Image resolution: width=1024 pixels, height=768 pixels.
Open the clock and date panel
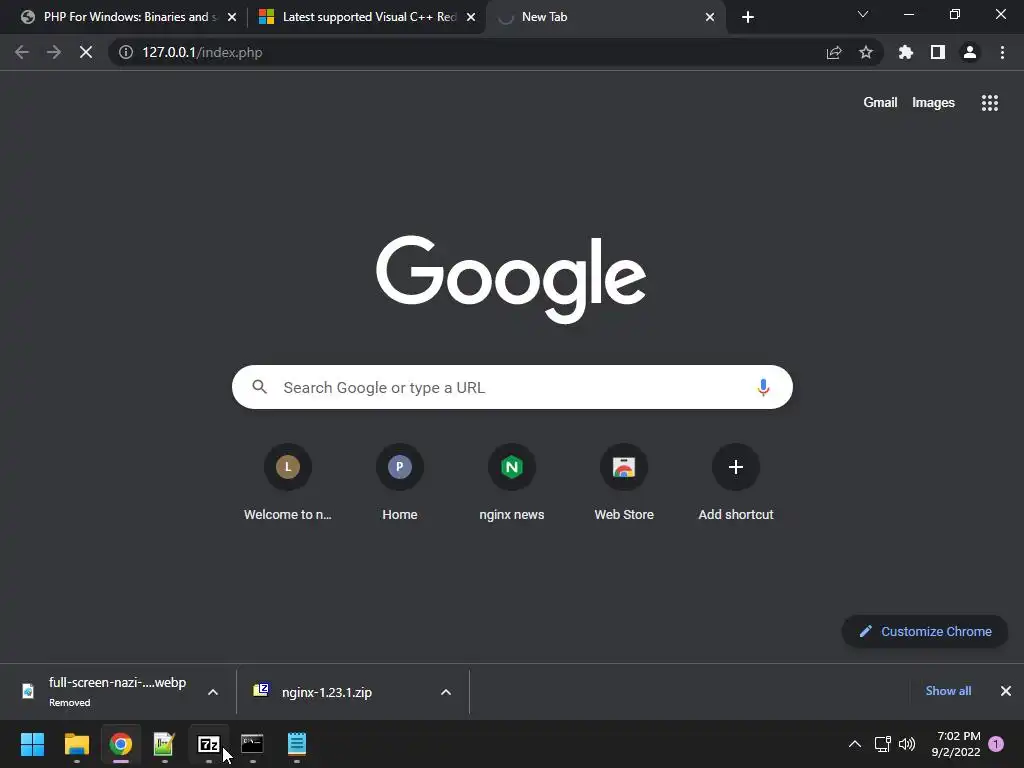coord(956,744)
